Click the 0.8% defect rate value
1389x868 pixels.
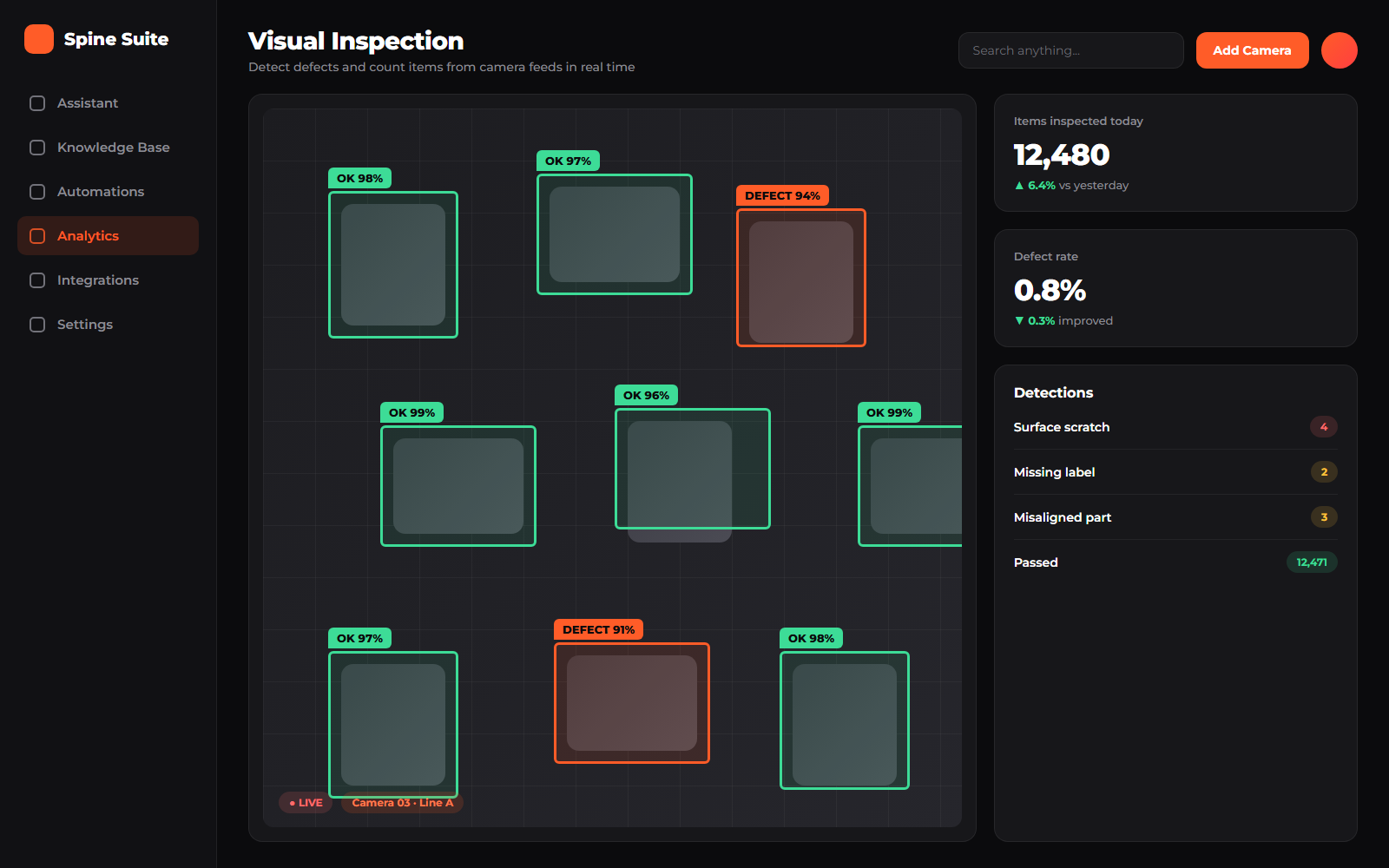click(1050, 290)
